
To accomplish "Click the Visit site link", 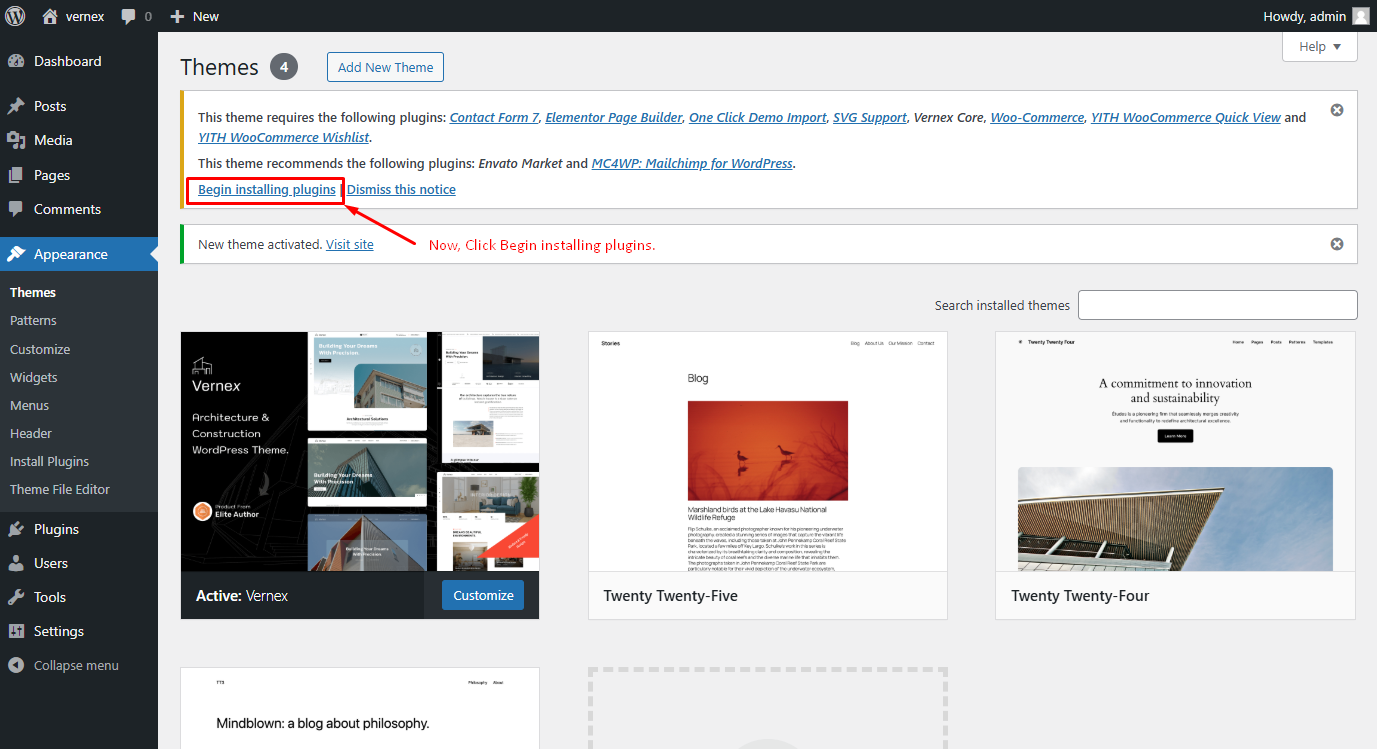I will pyautogui.click(x=350, y=244).
